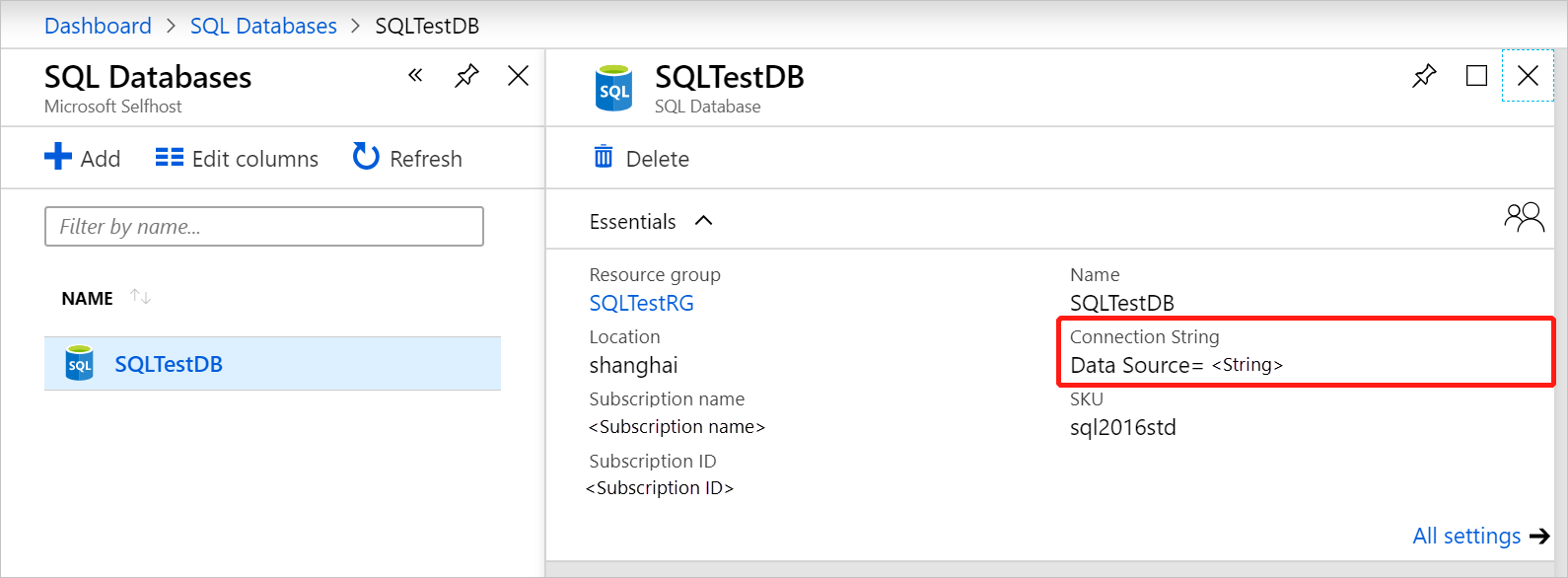
Task: Delete the SQLTestDB database
Action: coord(641,158)
